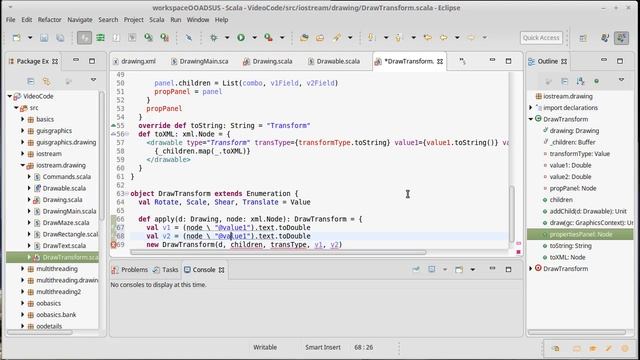Switch to the drawing.xml editor tab
The image size is (640, 360).
point(134,61)
